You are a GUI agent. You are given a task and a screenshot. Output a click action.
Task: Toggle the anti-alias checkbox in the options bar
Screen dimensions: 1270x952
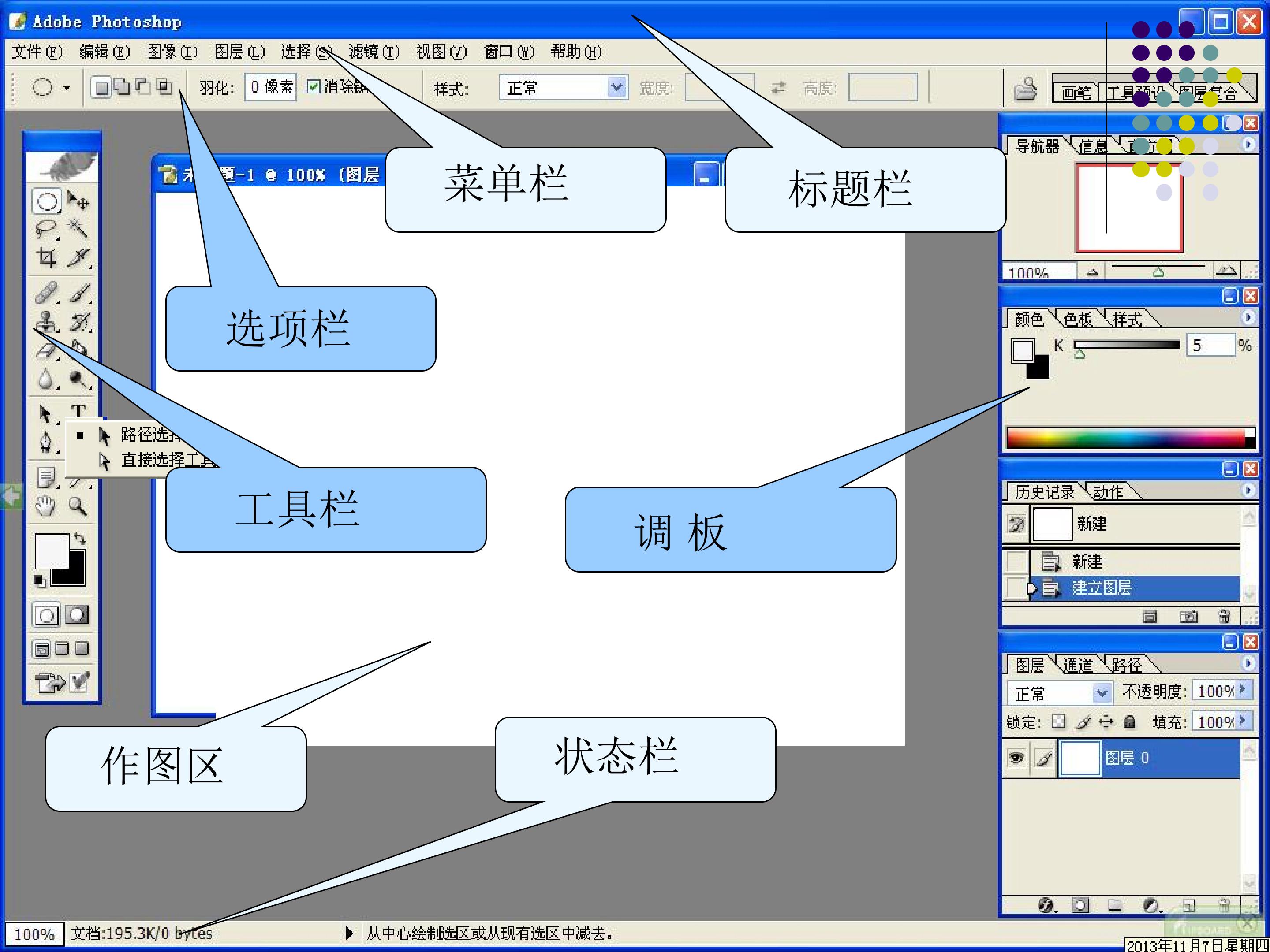point(314,87)
